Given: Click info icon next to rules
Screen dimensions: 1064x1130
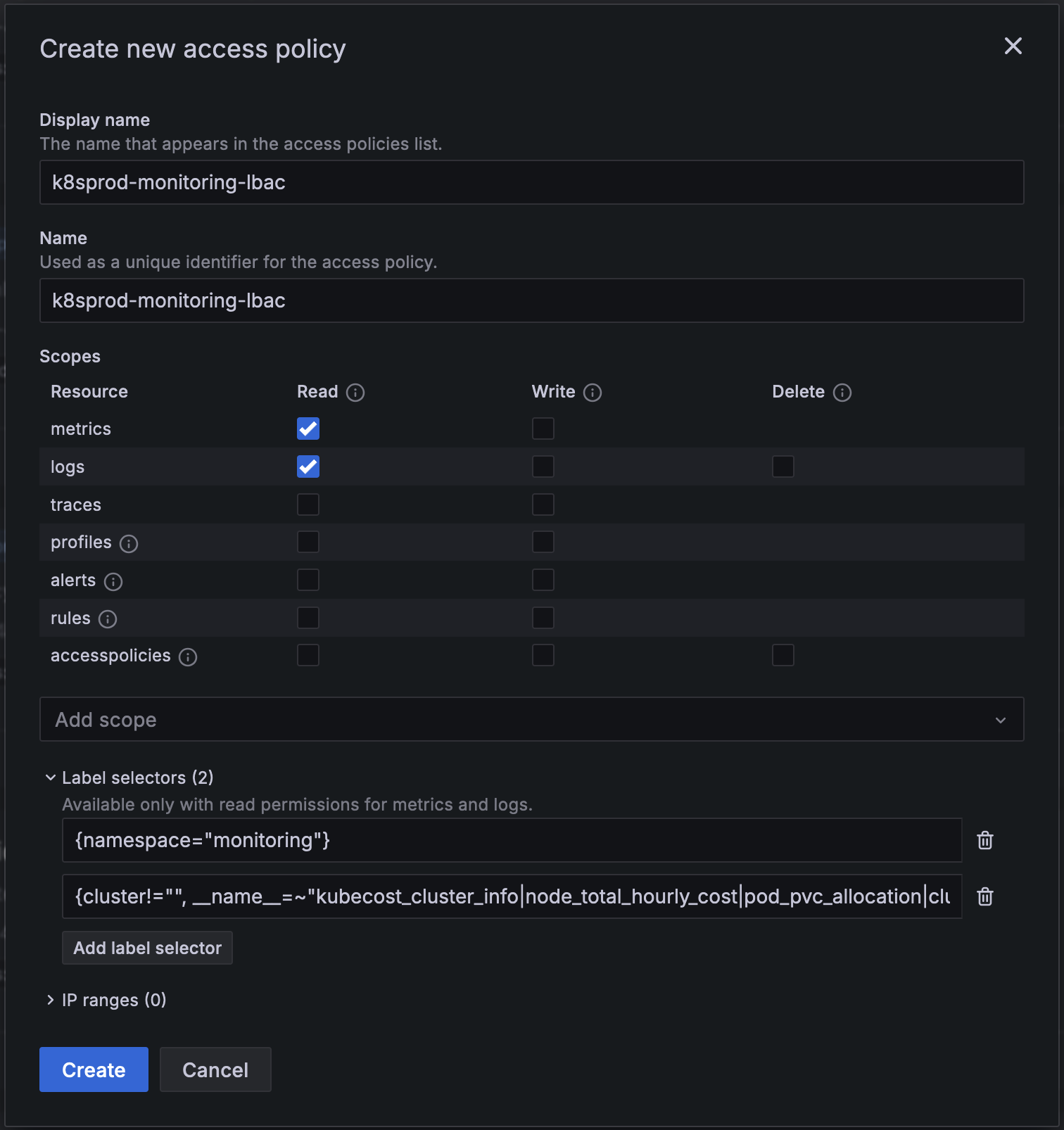Looking at the screenshot, I should (x=108, y=619).
